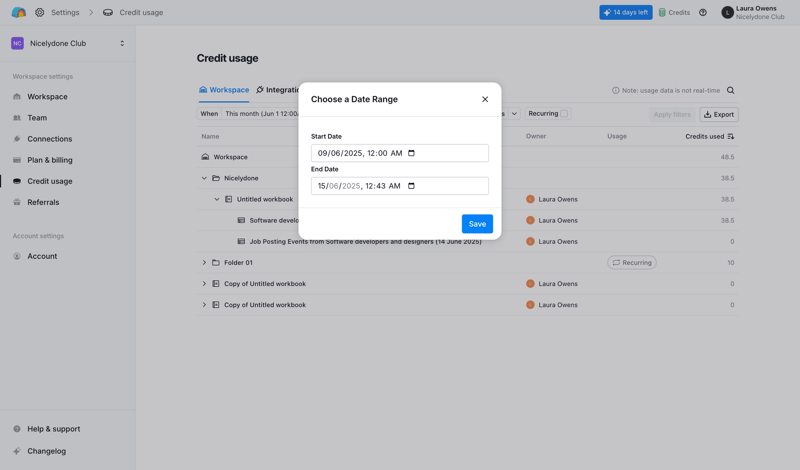Viewport: 800px width, 470px height.
Task: Click the Recurring badge on Folder 01
Action: [x=632, y=262]
